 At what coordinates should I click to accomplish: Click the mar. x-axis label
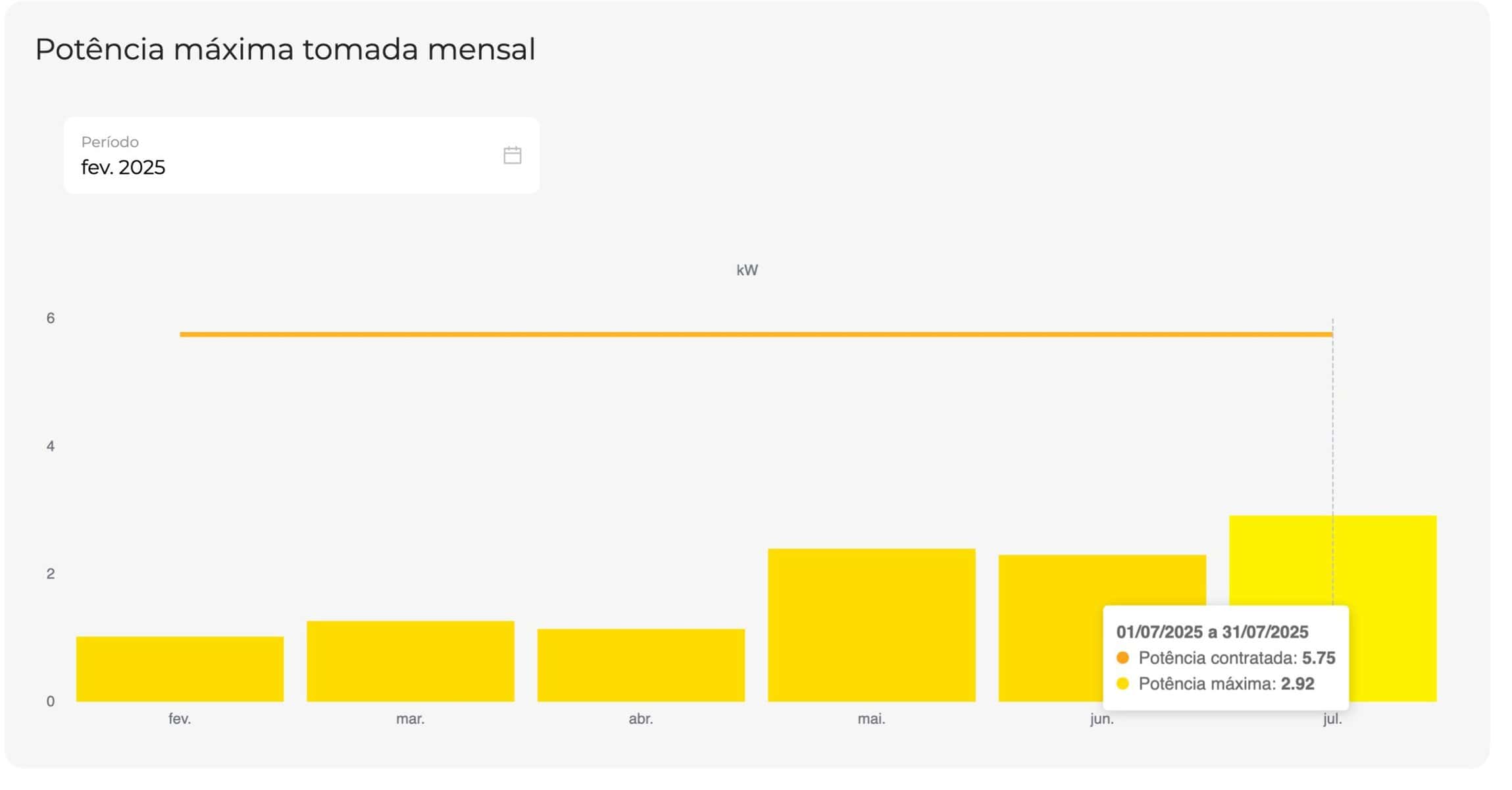click(410, 719)
